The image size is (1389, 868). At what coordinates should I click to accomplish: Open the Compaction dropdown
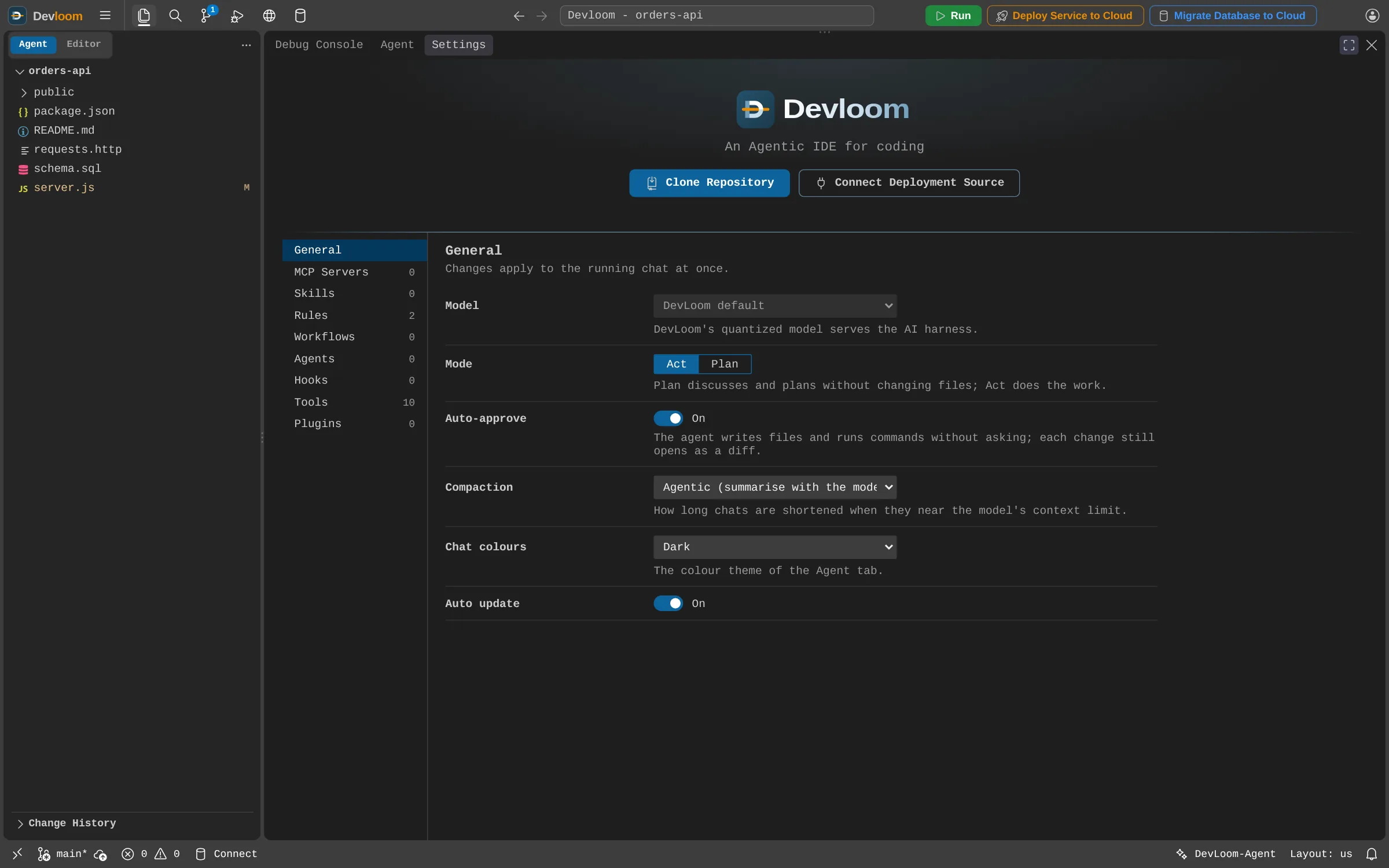pos(775,487)
